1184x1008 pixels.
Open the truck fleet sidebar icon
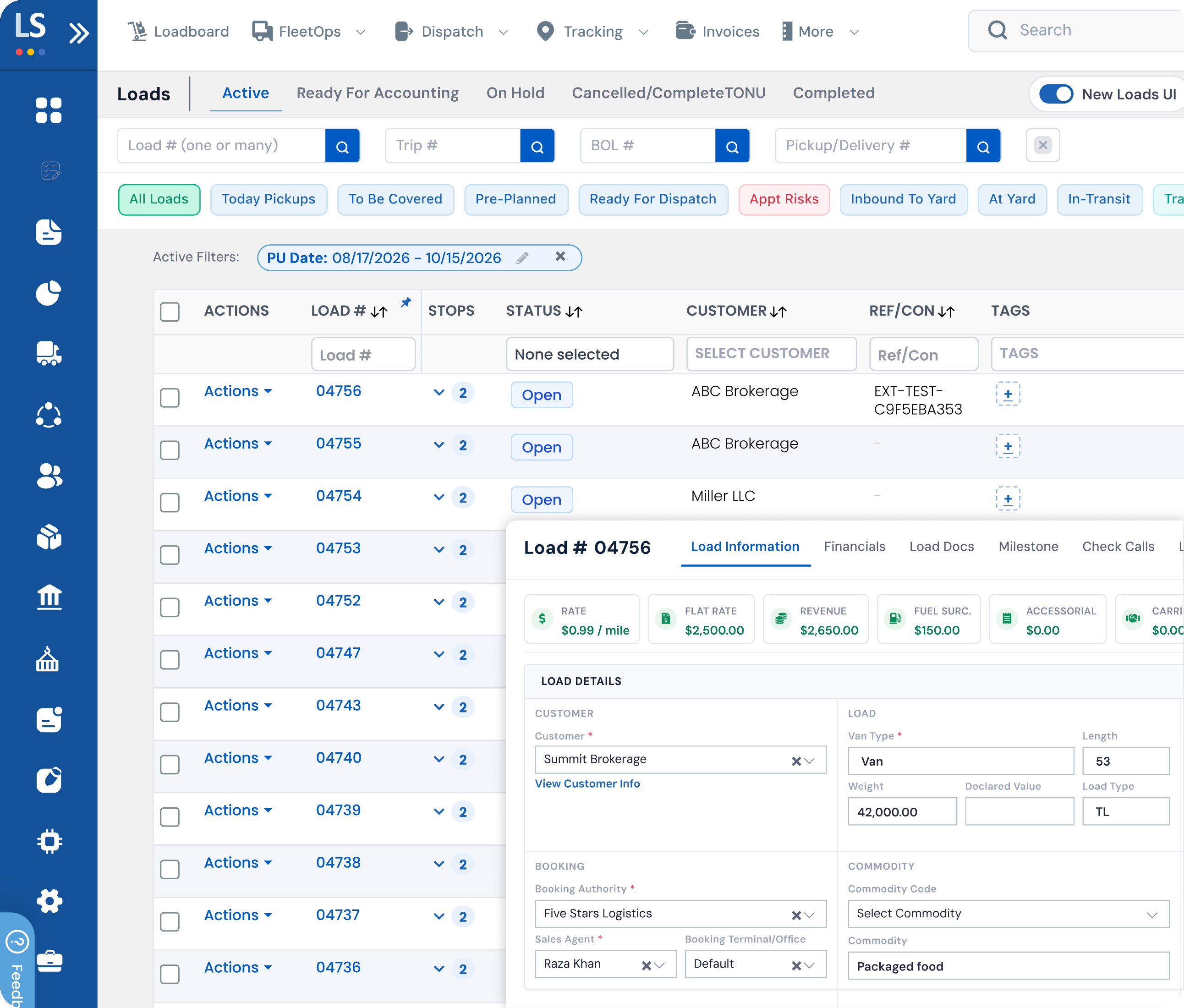tap(49, 354)
